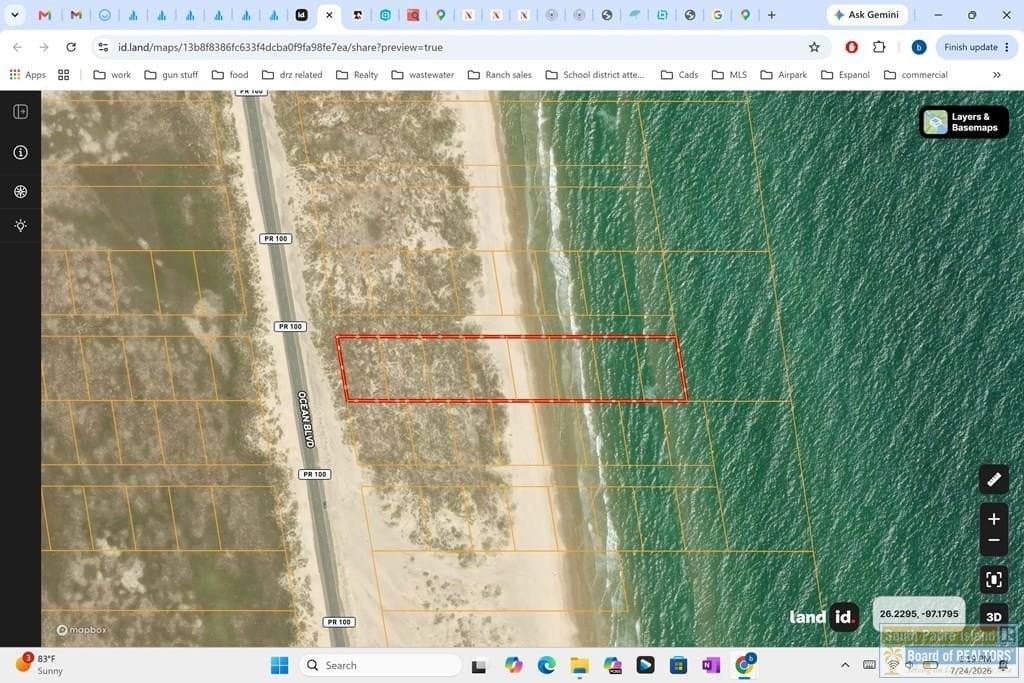Open Chrome from taskbar
This screenshot has width=1024, height=683.
[744, 665]
